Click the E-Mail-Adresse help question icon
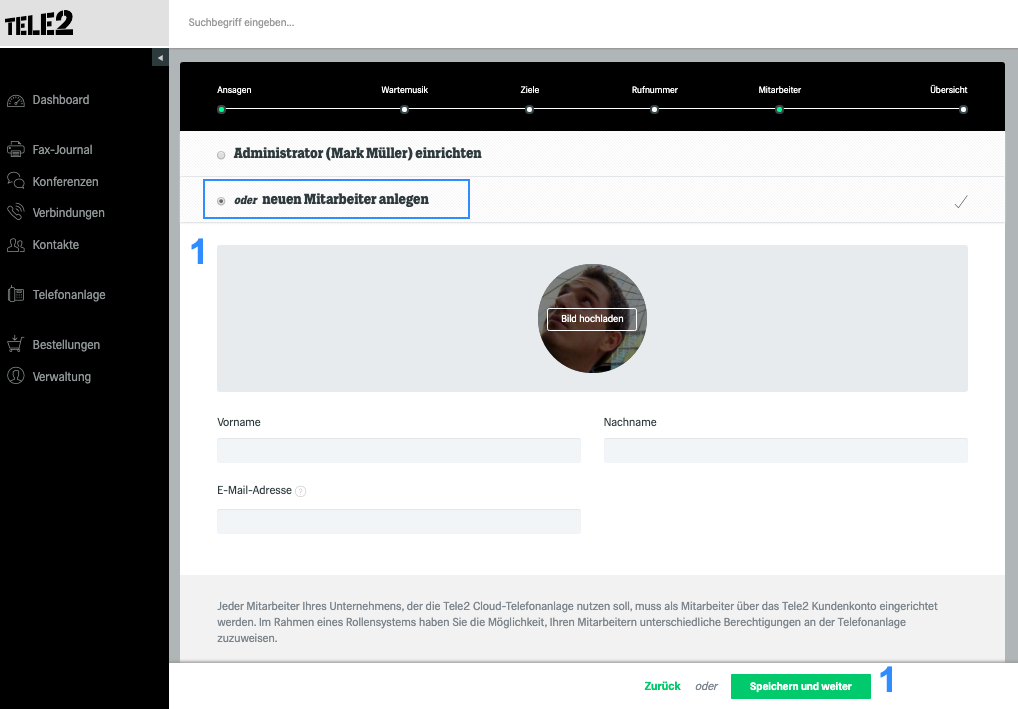 click(x=301, y=491)
